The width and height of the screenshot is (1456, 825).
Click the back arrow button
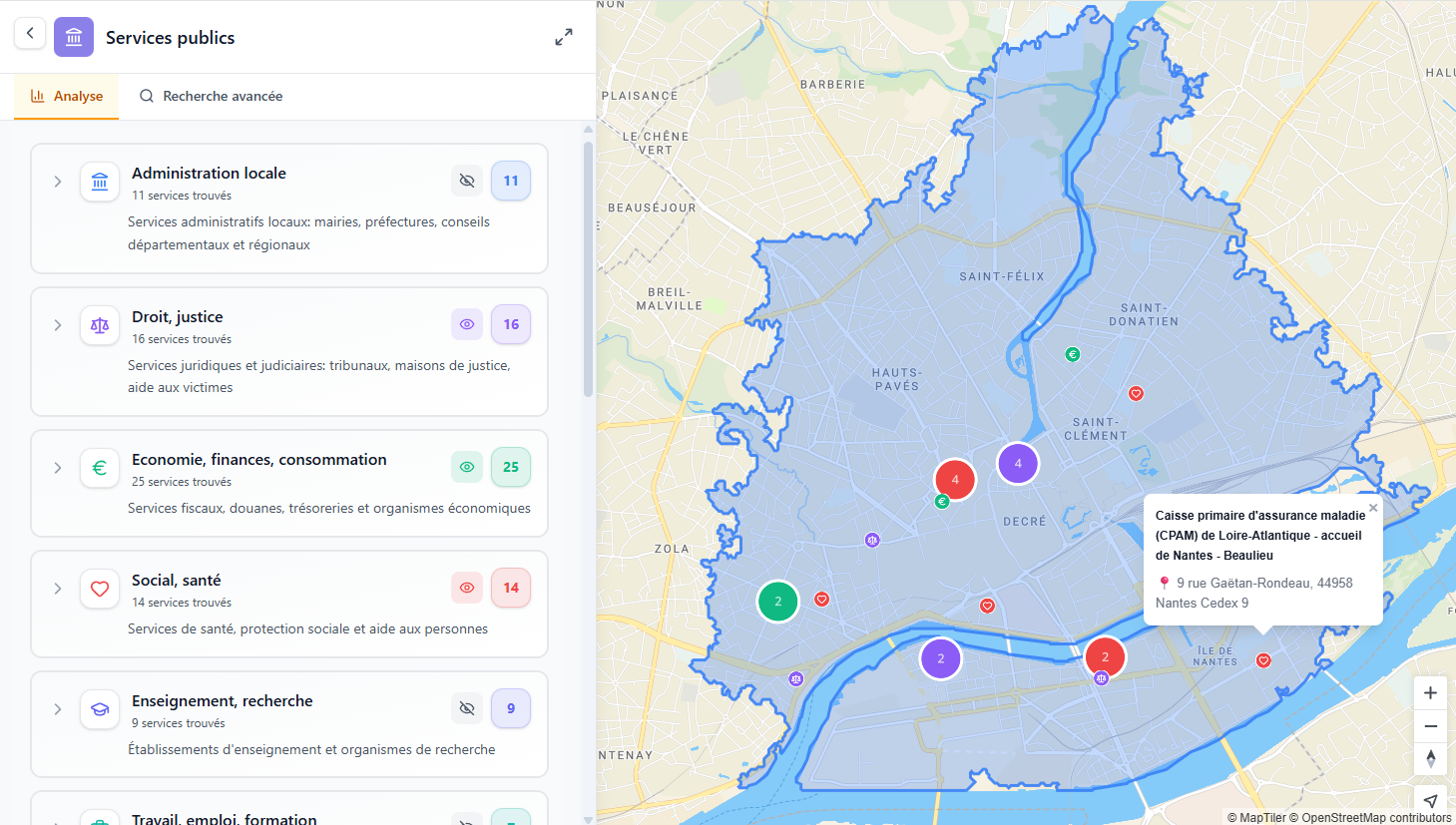pos(30,33)
